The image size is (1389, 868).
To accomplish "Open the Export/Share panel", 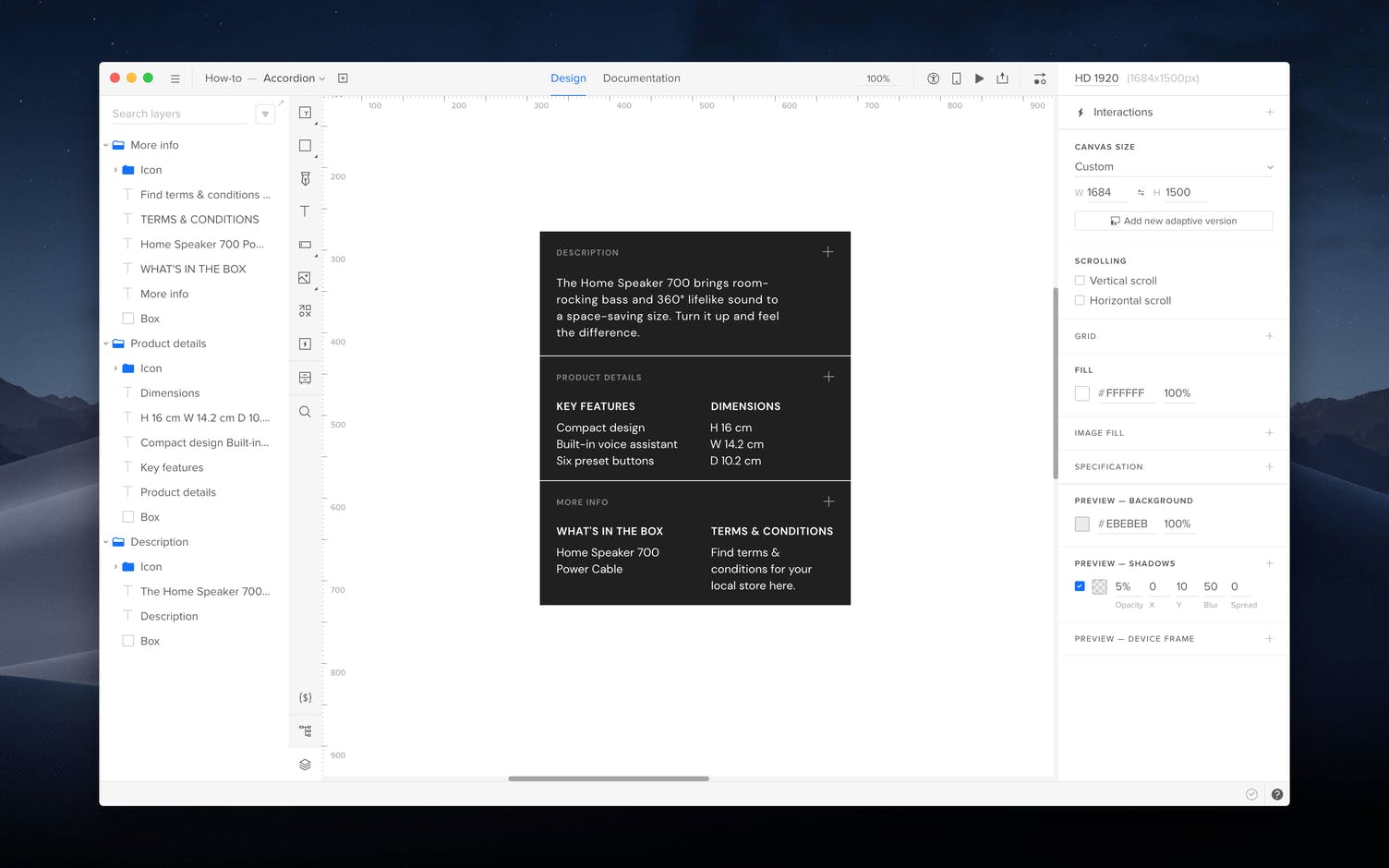I will pos(1003,78).
